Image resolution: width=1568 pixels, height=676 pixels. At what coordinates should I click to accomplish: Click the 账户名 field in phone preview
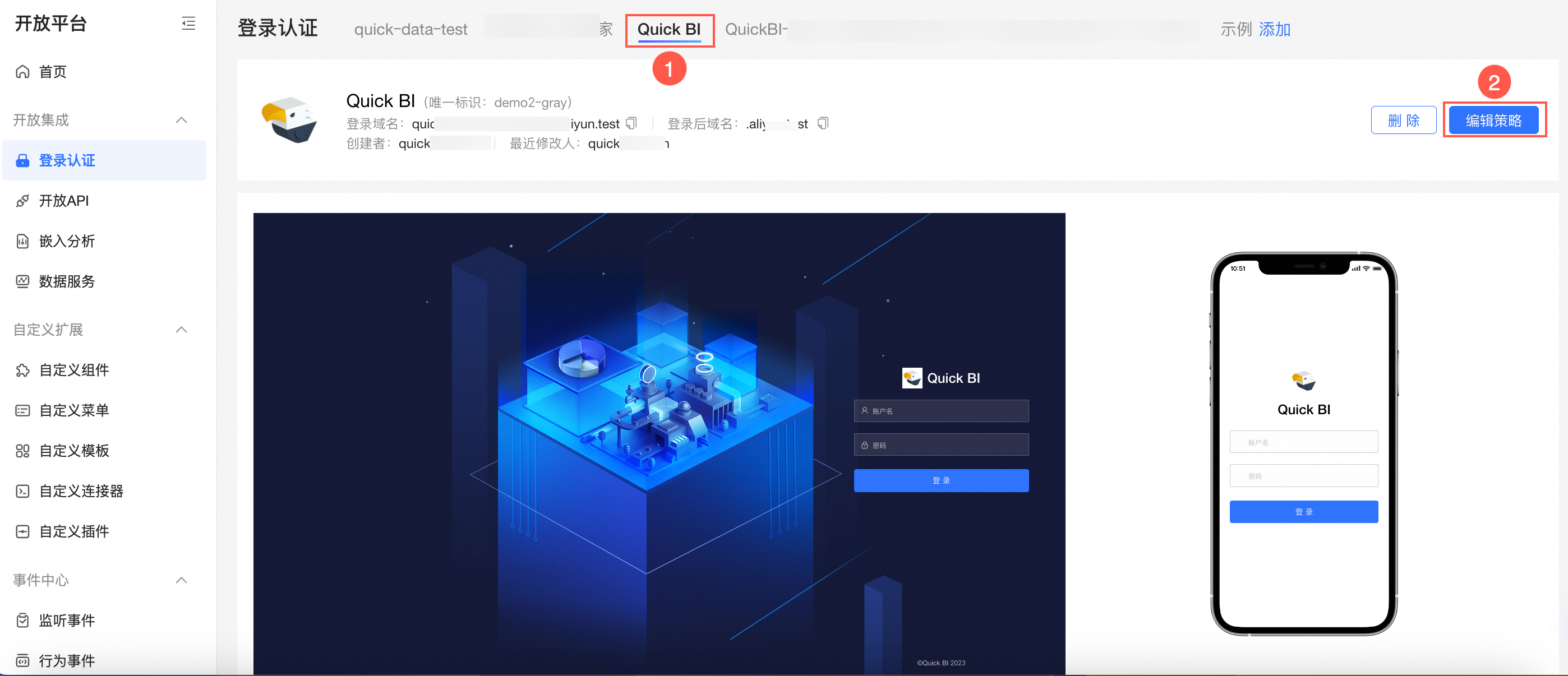click(x=1303, y=442)
